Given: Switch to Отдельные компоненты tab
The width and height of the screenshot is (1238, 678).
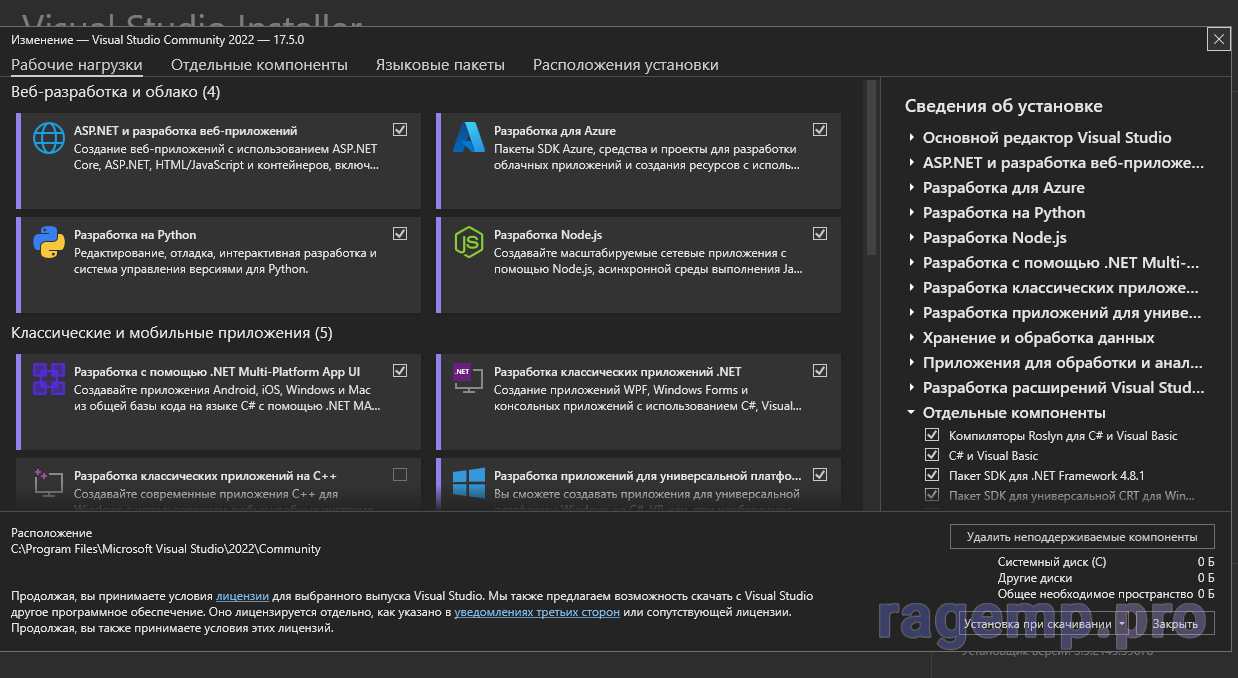Looking at the screenshot, I should (x=259, y=65).
